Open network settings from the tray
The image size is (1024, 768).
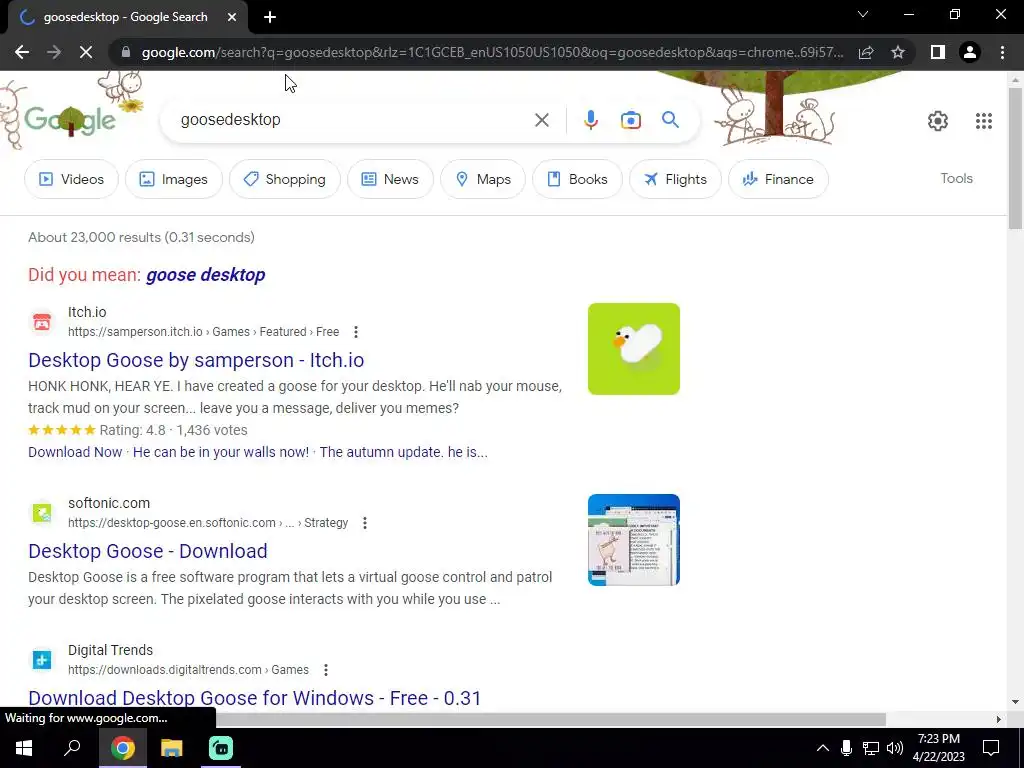point(871,748)
